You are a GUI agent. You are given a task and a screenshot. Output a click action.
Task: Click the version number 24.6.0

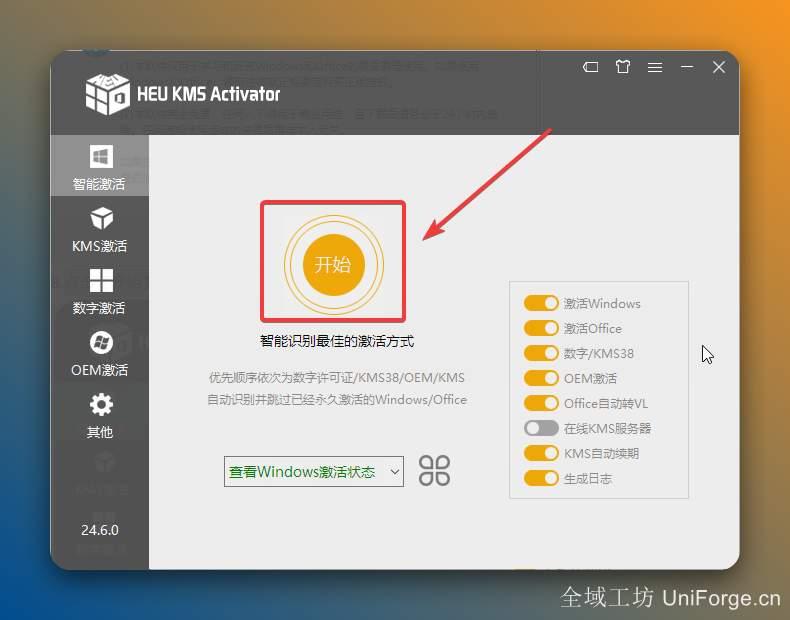tap(100, 530)
